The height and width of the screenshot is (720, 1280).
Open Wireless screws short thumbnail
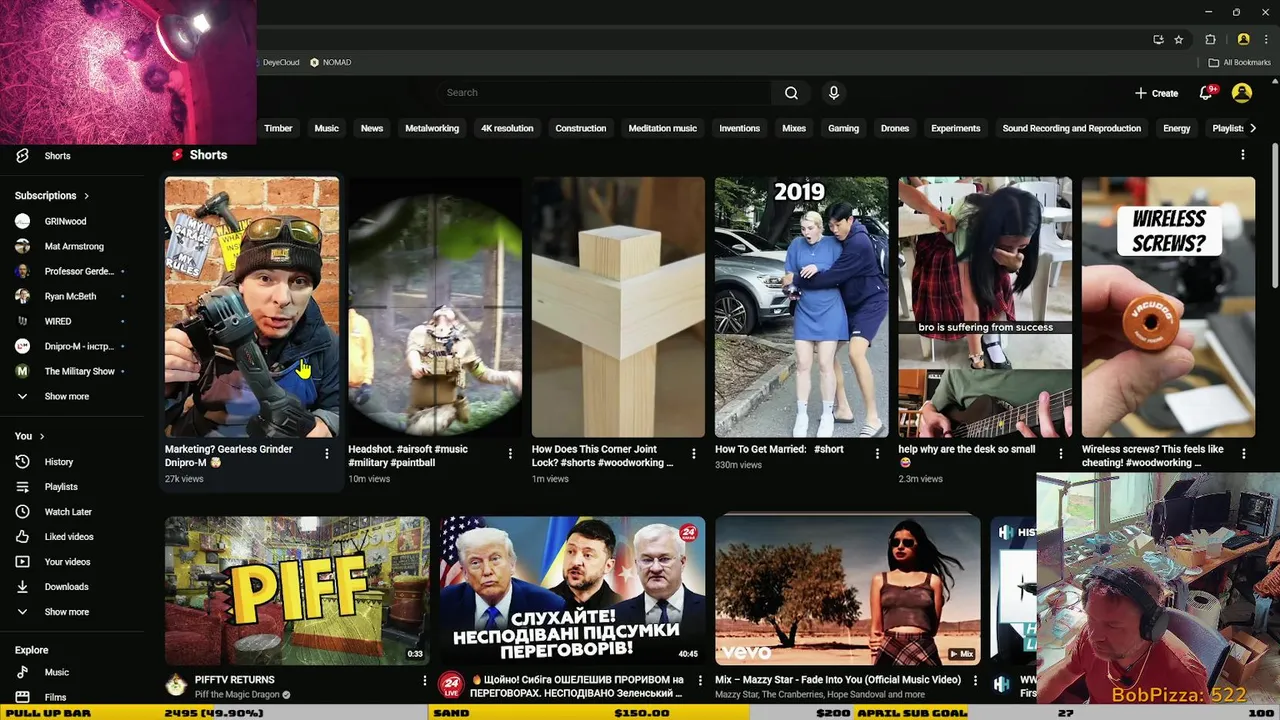1168,307
